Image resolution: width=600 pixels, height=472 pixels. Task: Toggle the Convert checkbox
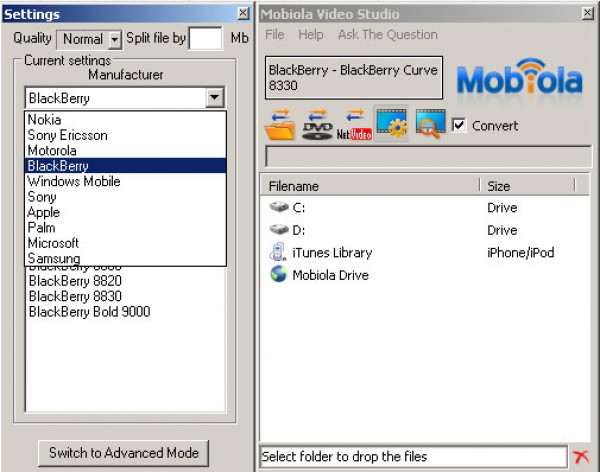pyautogui.click(x=459, y=125)
